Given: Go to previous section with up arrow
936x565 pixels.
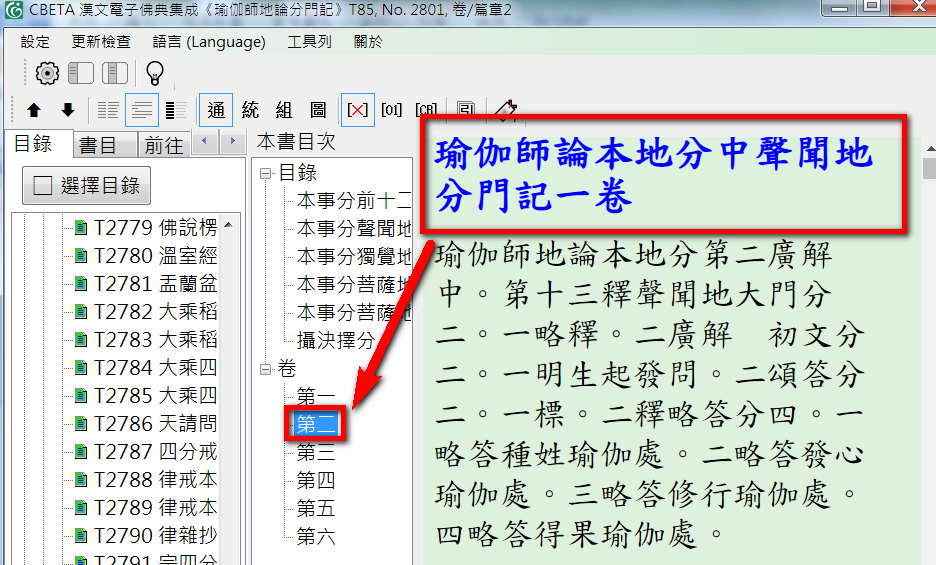Looking at the screenshot, I should pos(34,110).
